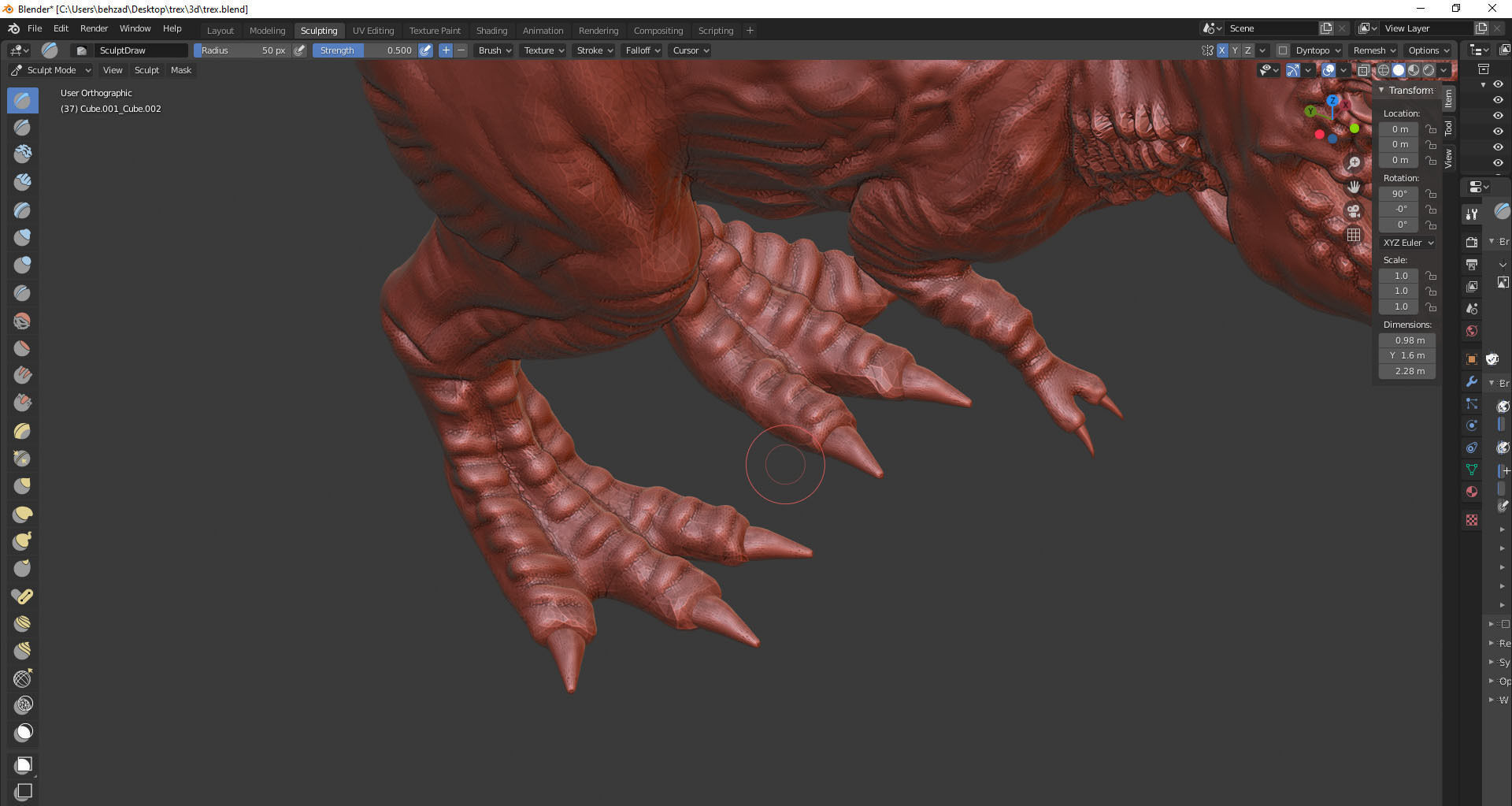Open Material properties tab
Viewport: 1512px width, 806px height.
(x=1471, y=492)
